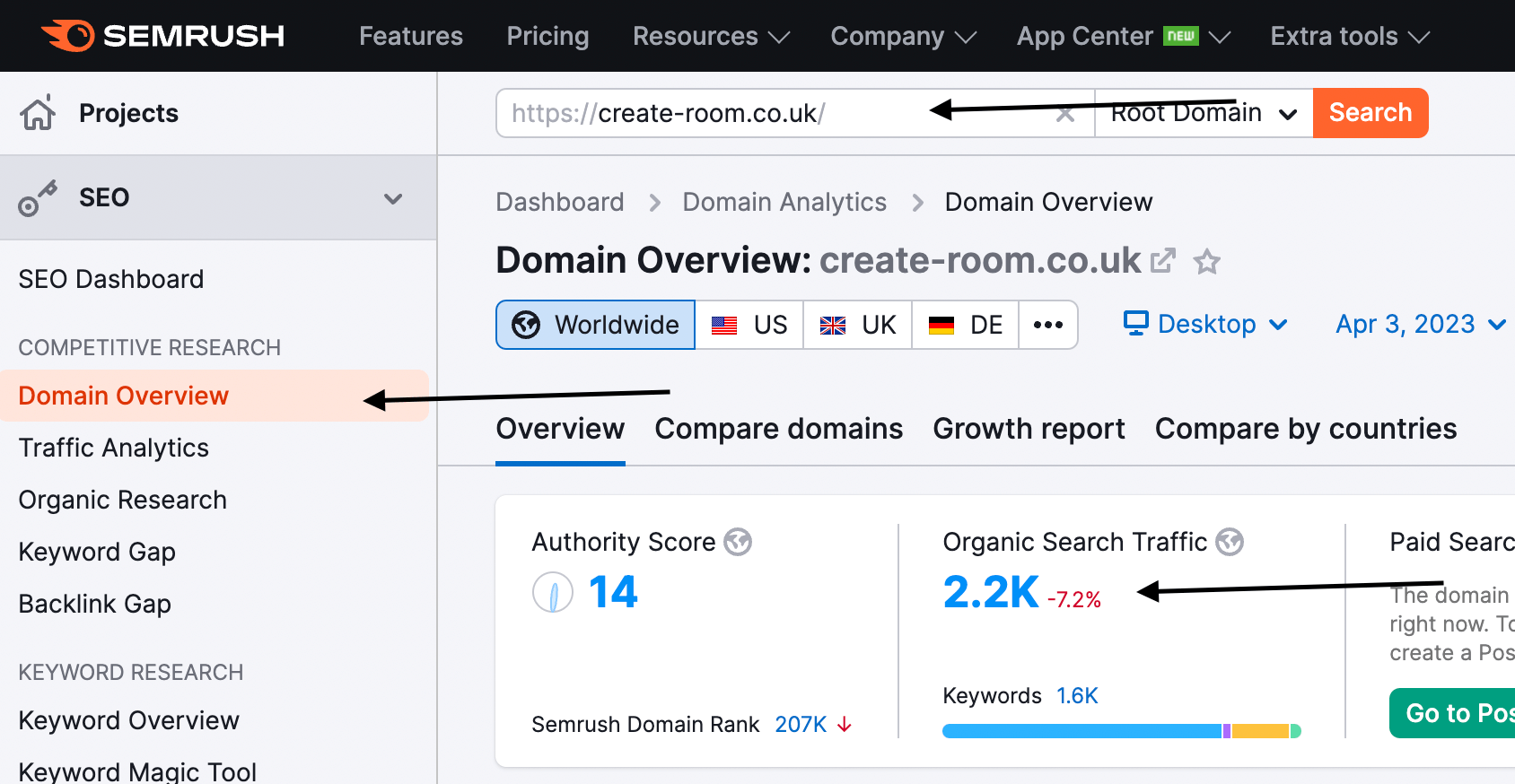Viewport: 1515px width, 784px height.
Task: Click the Semrush logo
Action: point(163,36)
